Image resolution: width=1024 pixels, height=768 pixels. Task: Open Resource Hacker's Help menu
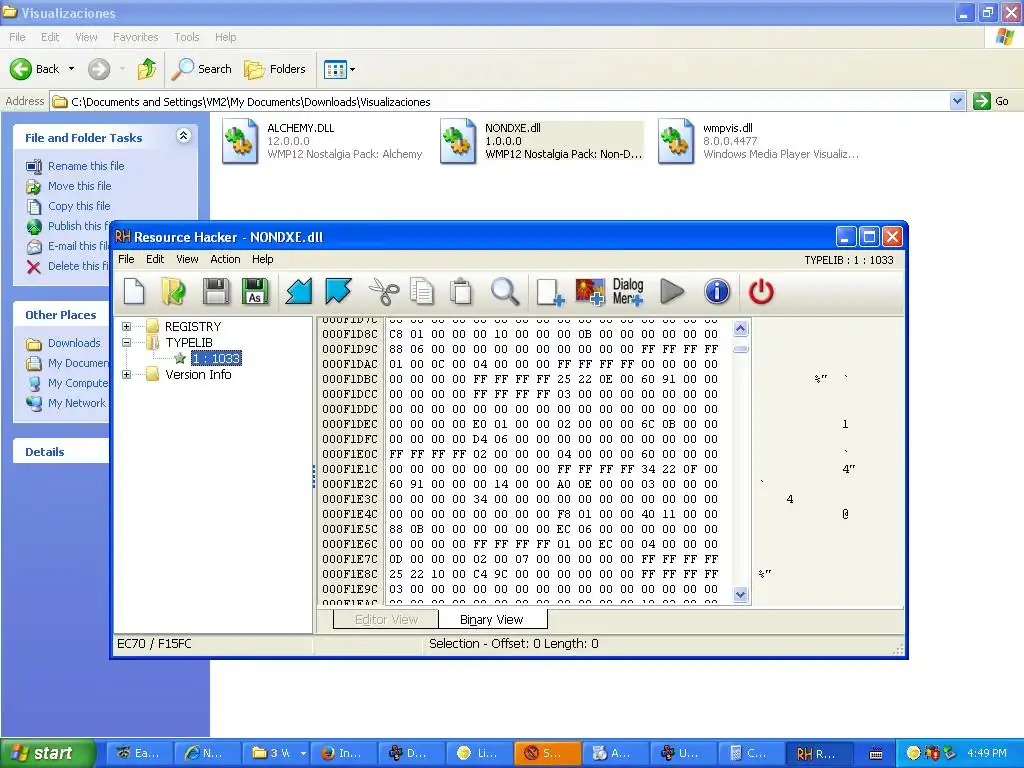(263, 259)
